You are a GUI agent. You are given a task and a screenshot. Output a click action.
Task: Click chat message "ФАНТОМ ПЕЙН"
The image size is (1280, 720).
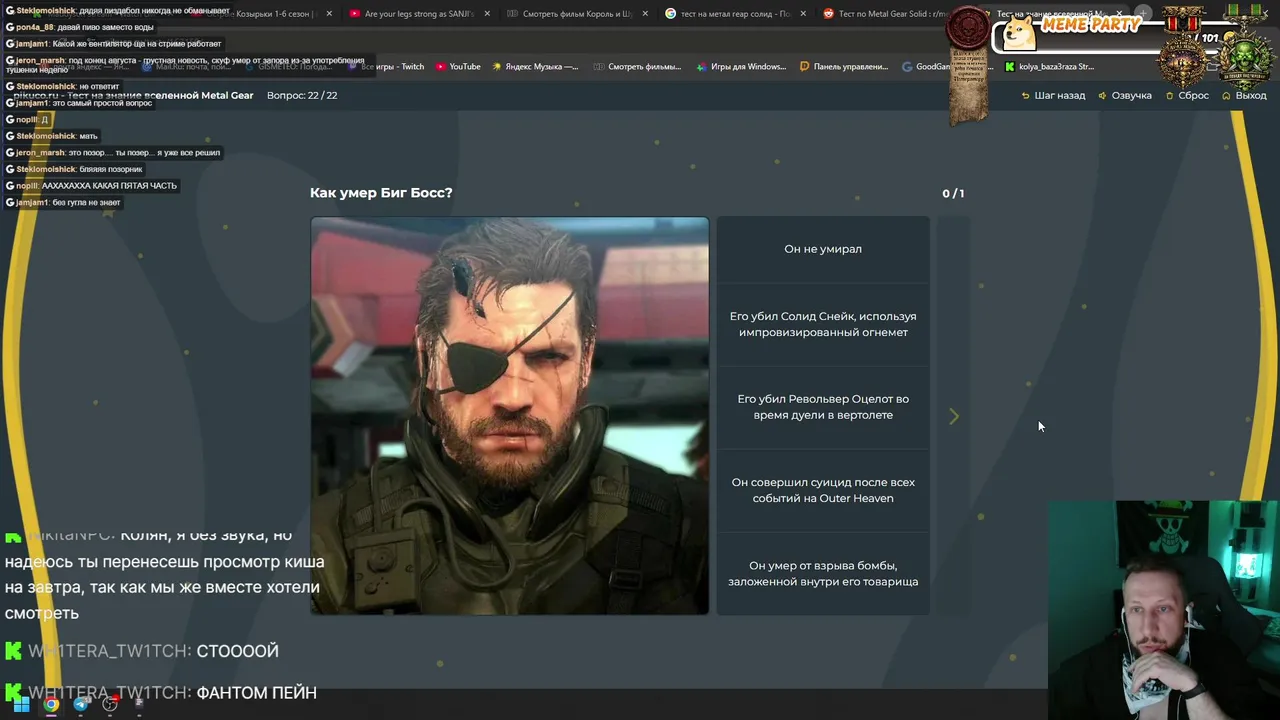(x=257, y=692)
